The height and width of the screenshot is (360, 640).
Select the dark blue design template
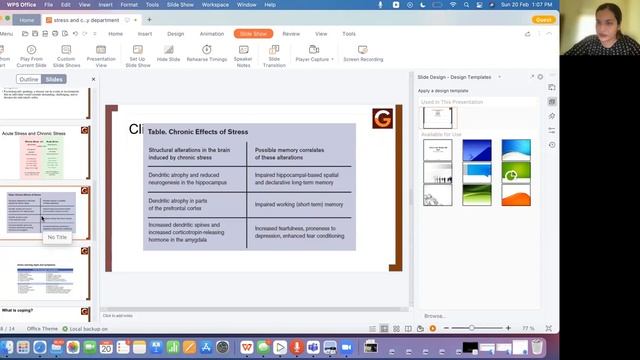click(x=477, y=150)
